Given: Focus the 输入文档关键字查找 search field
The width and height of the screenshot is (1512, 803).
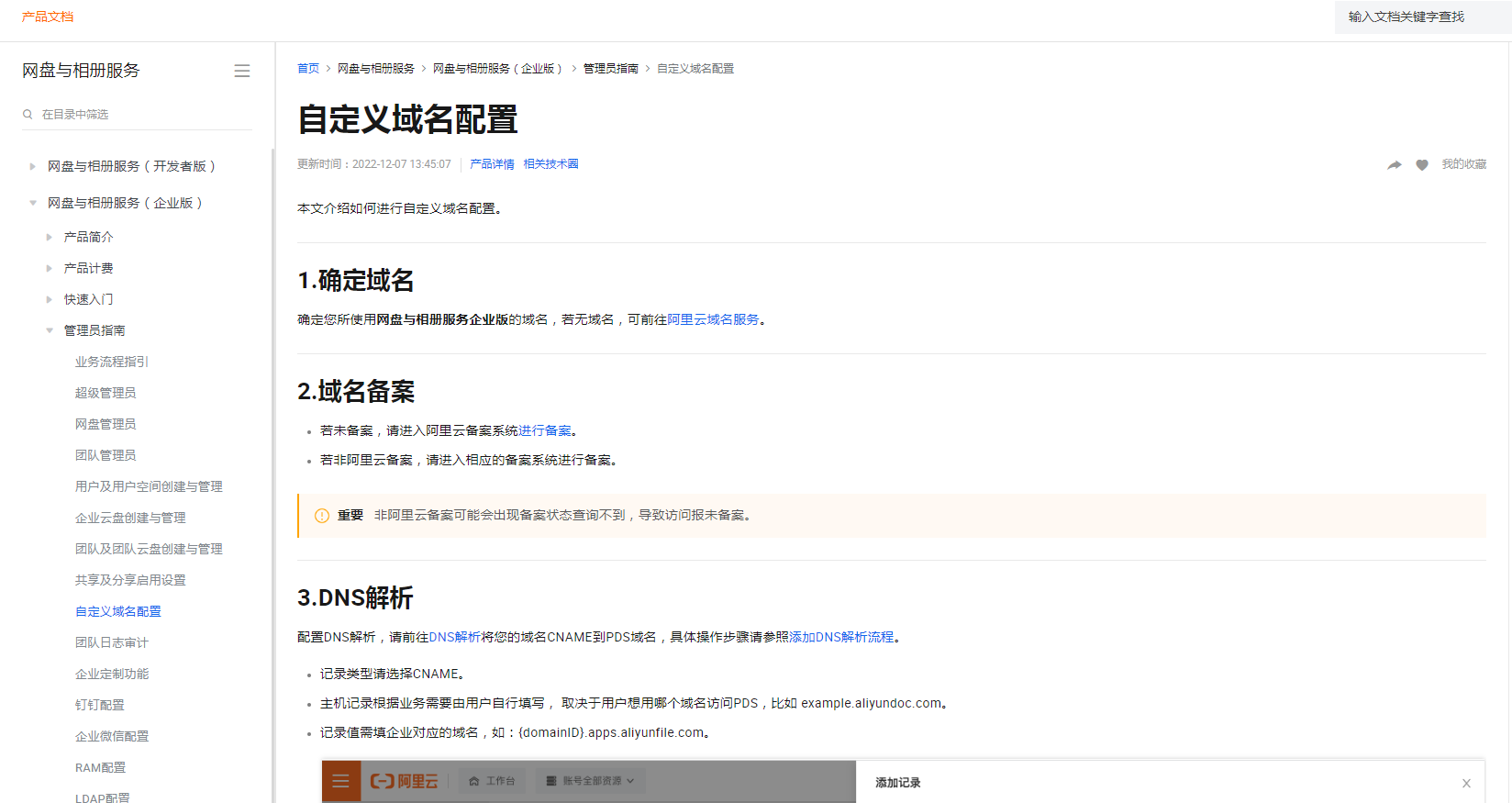Looking at the screenshot, I should coord(1423,17).
